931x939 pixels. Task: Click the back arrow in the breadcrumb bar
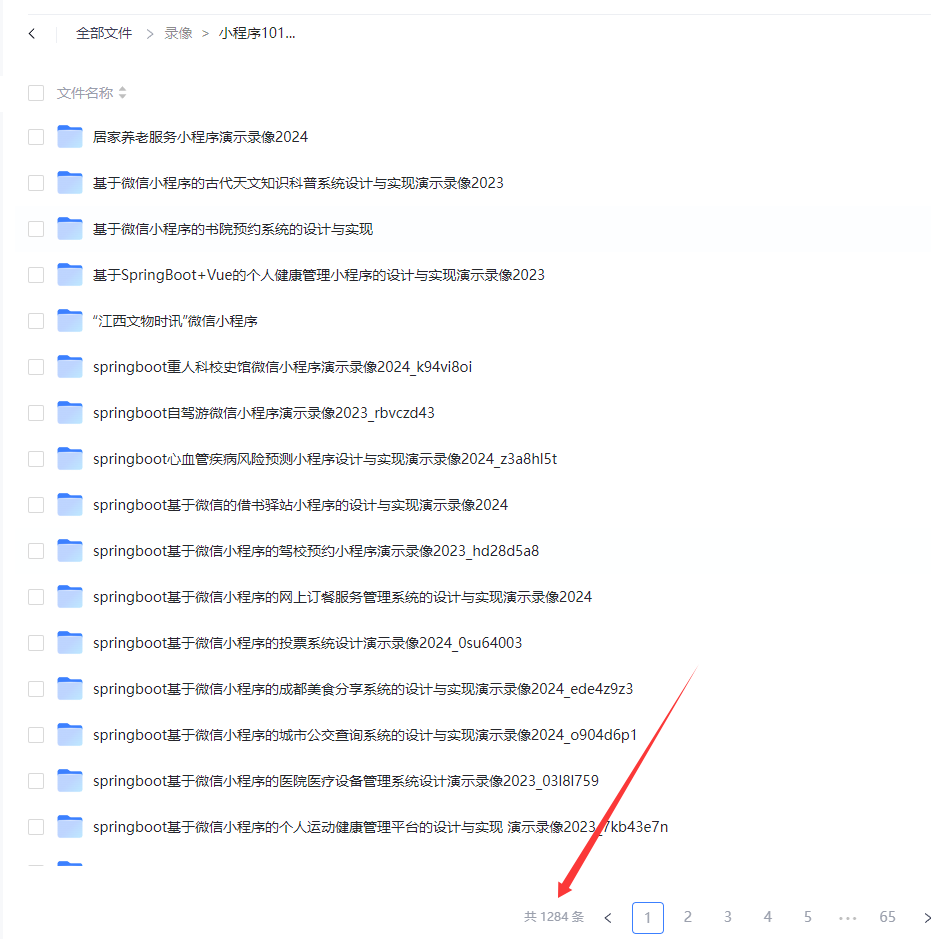pos(32,34)
